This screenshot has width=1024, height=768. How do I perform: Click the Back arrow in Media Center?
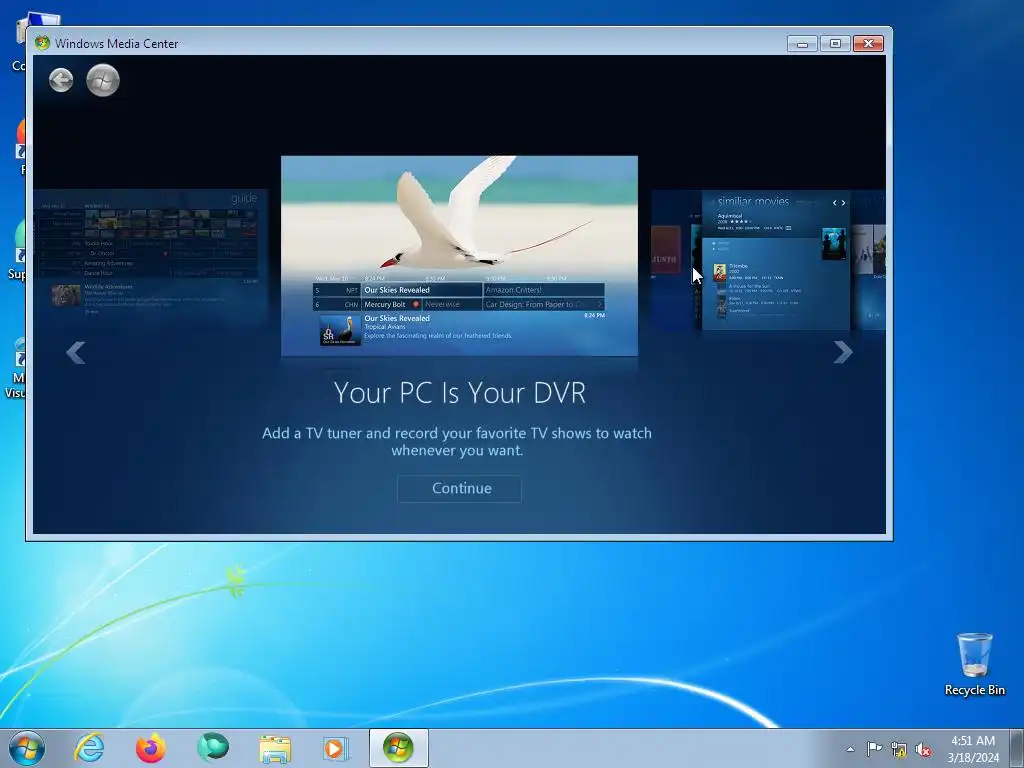coord(61,80)
